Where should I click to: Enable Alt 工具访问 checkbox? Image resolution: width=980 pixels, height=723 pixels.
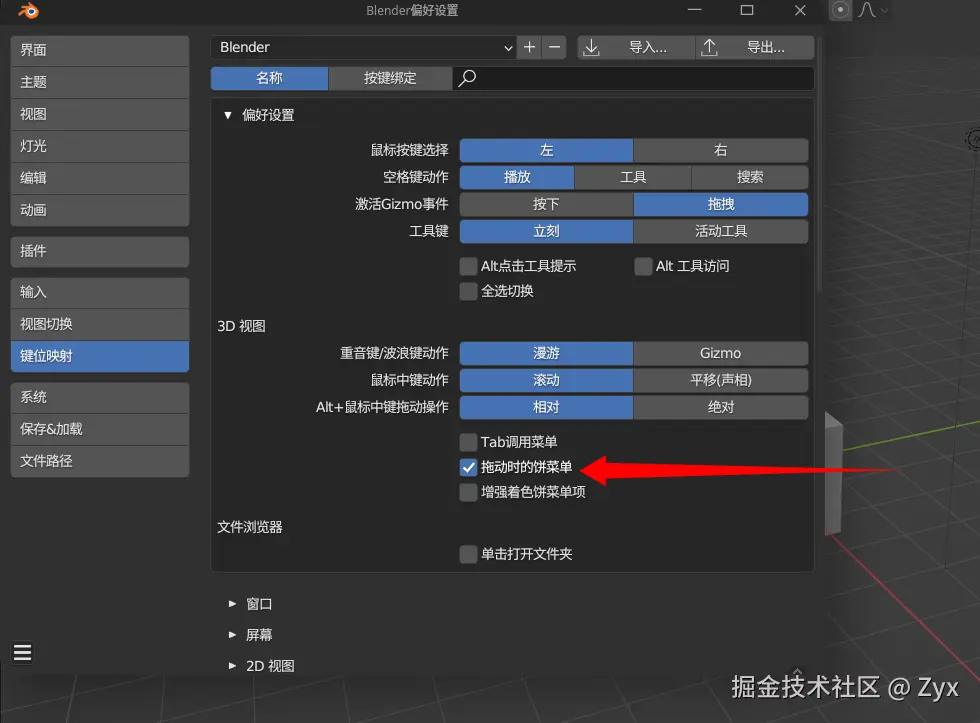(x=643, y=266)
